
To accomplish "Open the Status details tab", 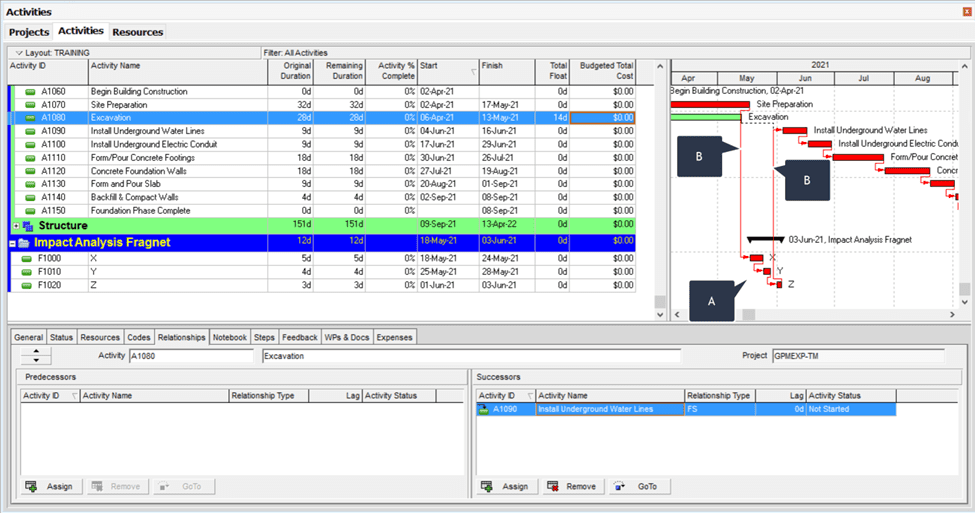I will [x=61, y=337].
